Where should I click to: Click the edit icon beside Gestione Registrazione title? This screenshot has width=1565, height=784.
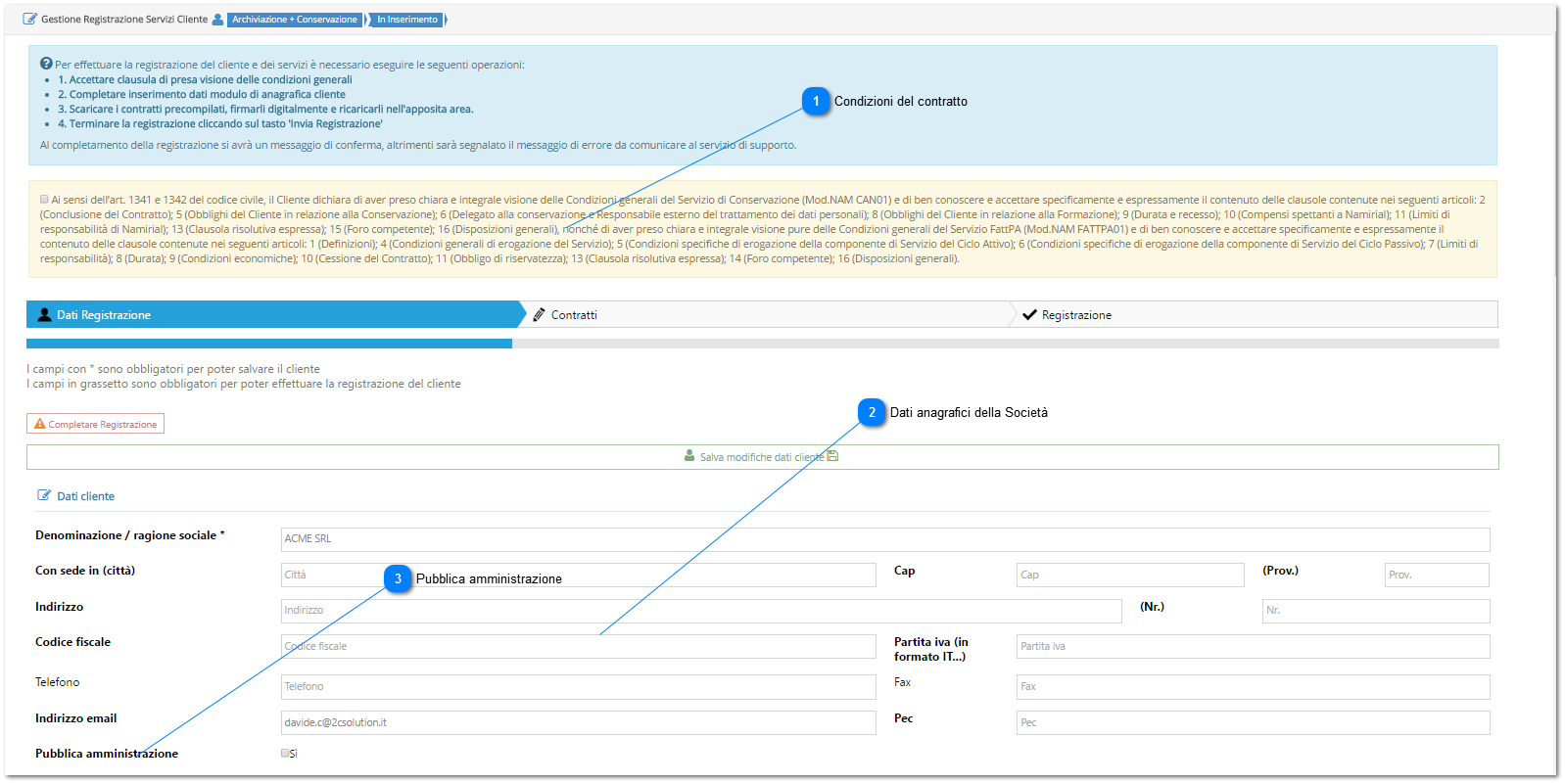pos(30,19)
